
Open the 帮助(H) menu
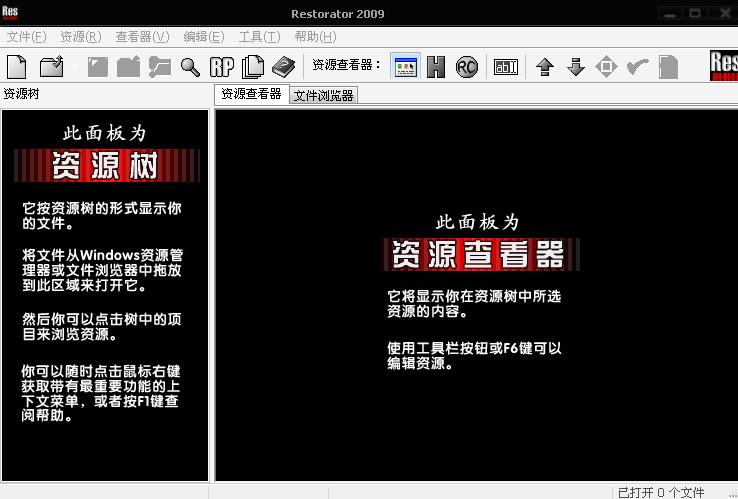[315, 37]
